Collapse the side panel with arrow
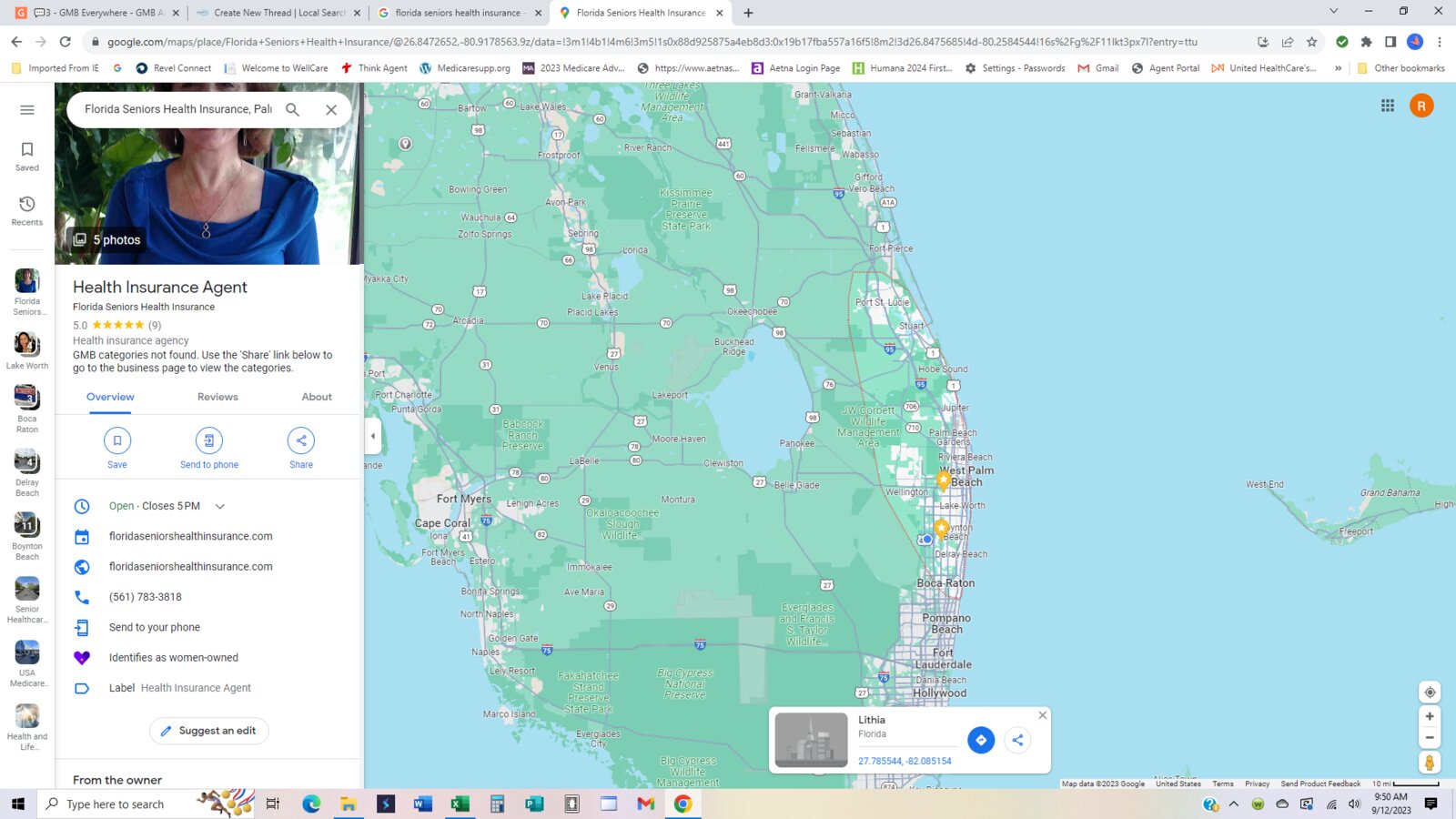The width and height of the screenshot is (1456, 819). 372,436
